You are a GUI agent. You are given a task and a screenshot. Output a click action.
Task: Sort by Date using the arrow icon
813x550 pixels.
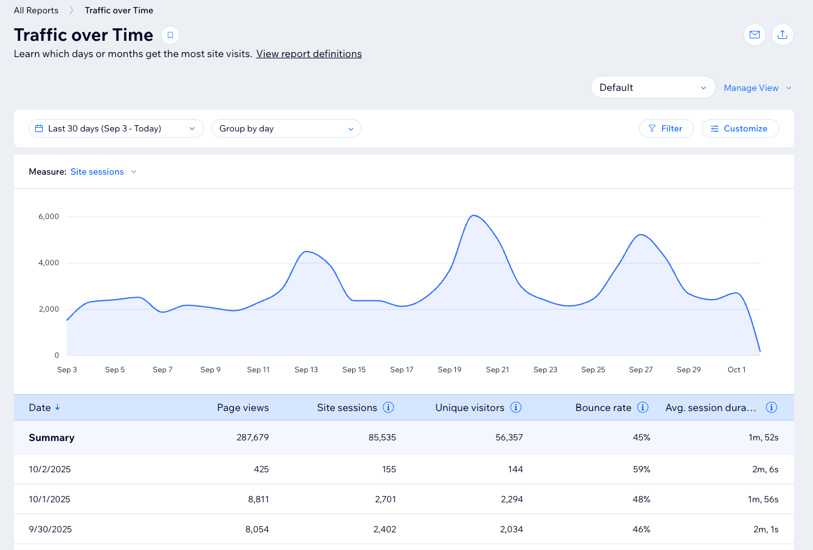(x=58, y=408)
